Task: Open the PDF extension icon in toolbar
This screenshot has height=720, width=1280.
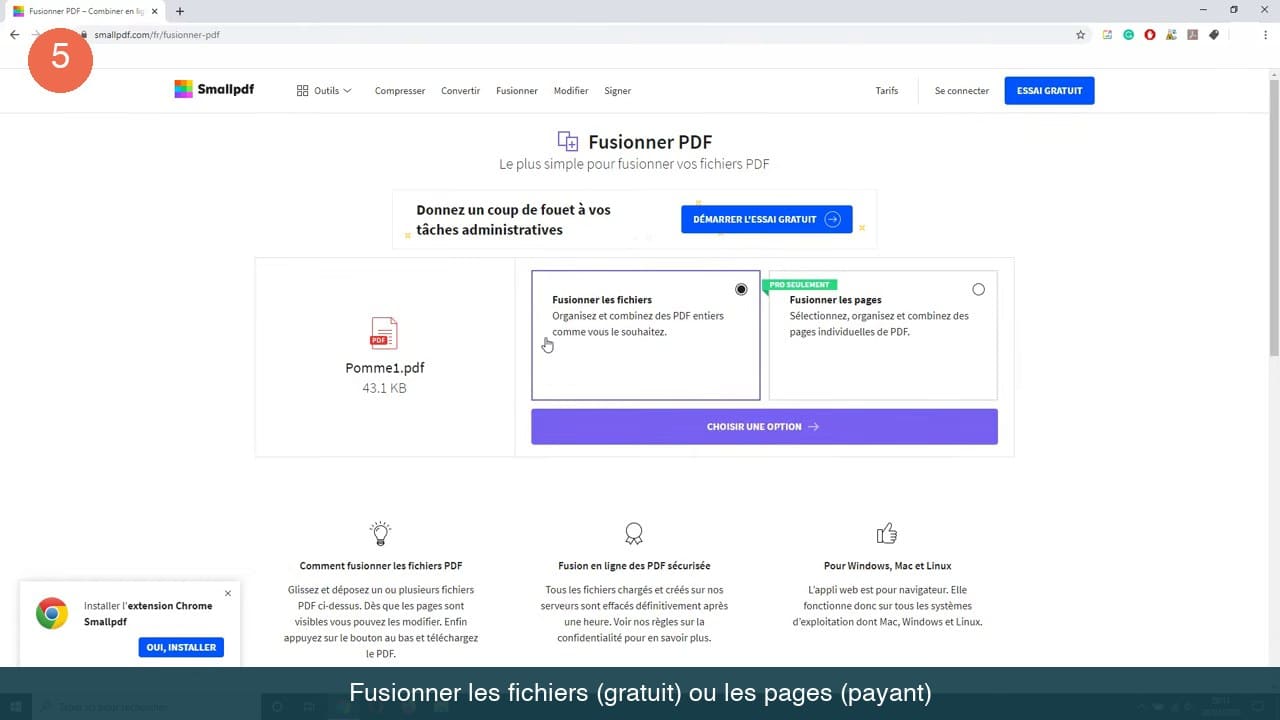Action: 1192,34
